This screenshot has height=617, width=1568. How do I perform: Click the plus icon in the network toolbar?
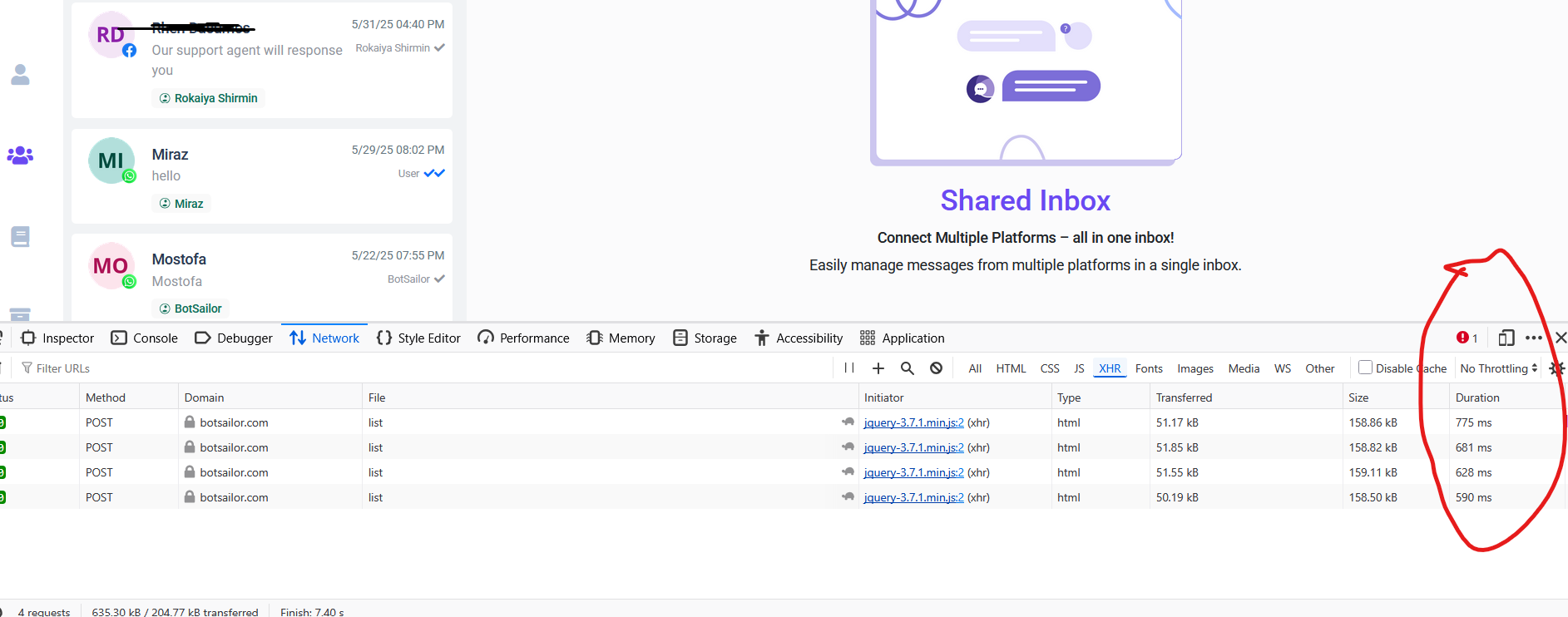pyautogui.click(x=878, y=368)
